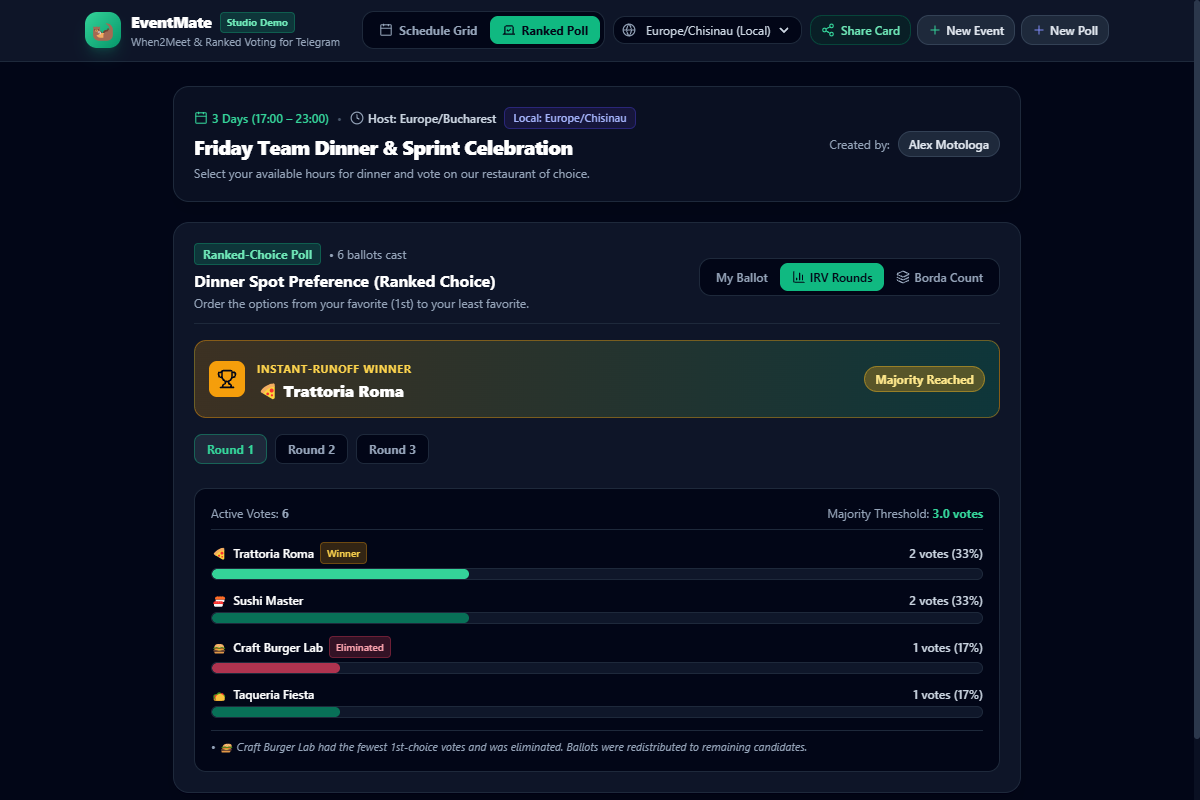
Task: Click the burger icon beside Craft Burger Lab row
Action: pyautogui.click(x=219, y=648)
